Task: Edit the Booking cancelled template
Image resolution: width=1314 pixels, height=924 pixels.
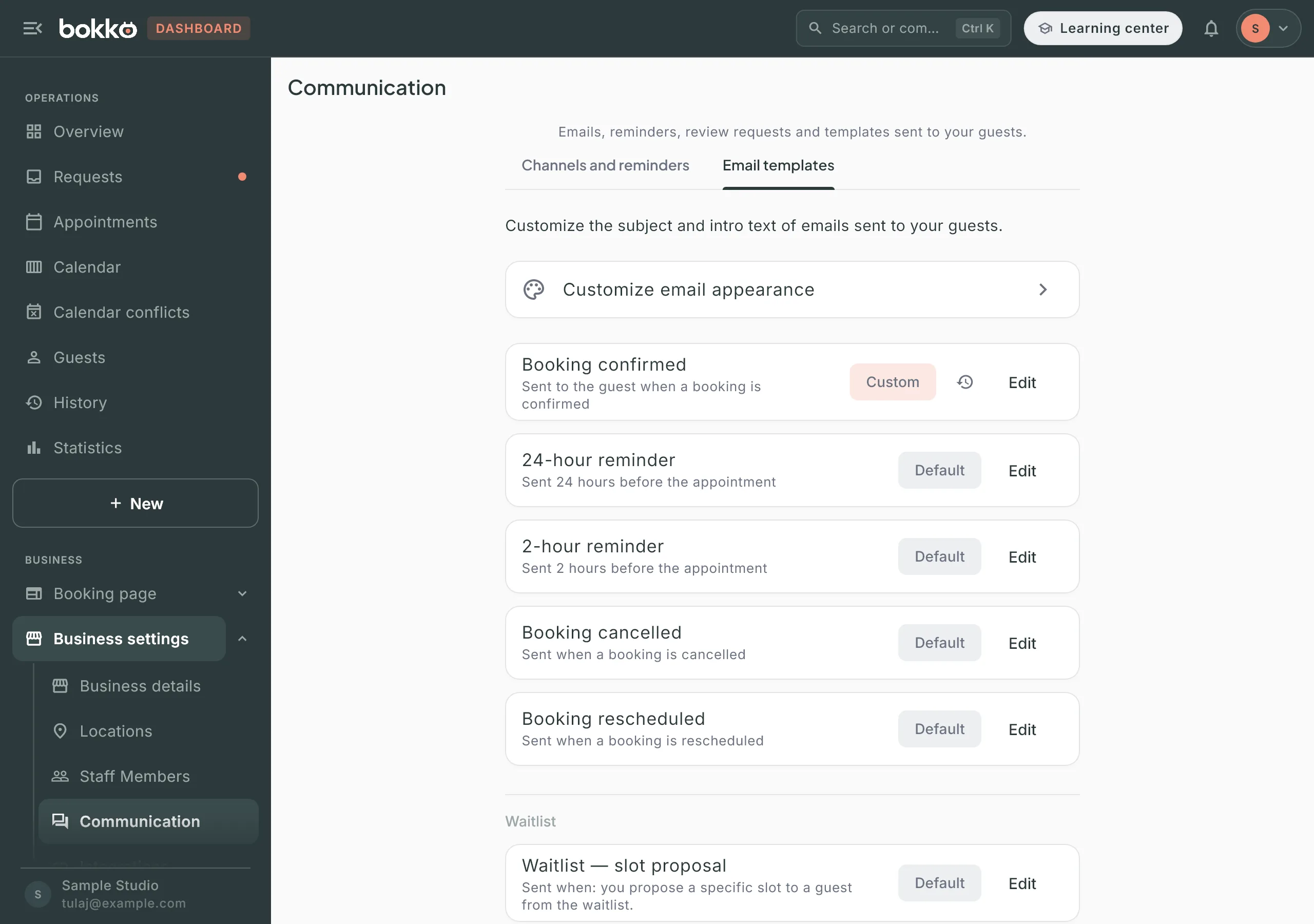Action: click(1021, 644)
